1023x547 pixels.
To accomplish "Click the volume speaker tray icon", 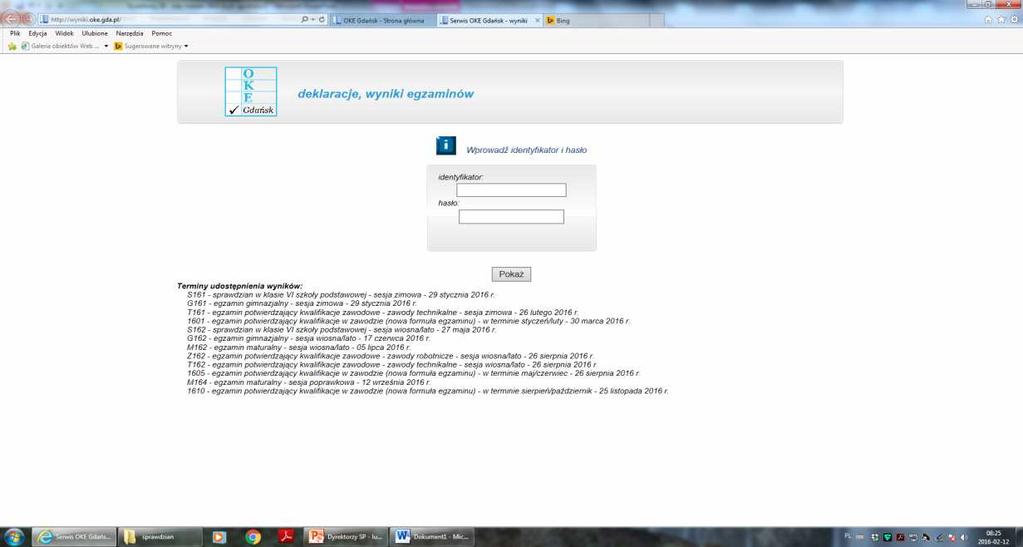I will point(963,537).
